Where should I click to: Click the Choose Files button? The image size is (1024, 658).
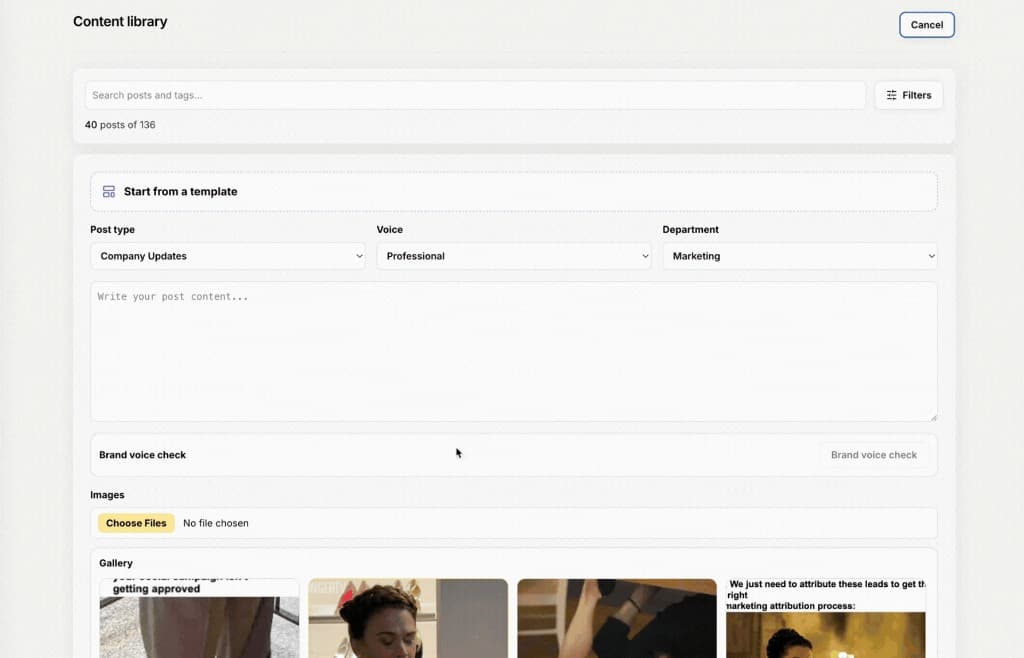[136, 523]
